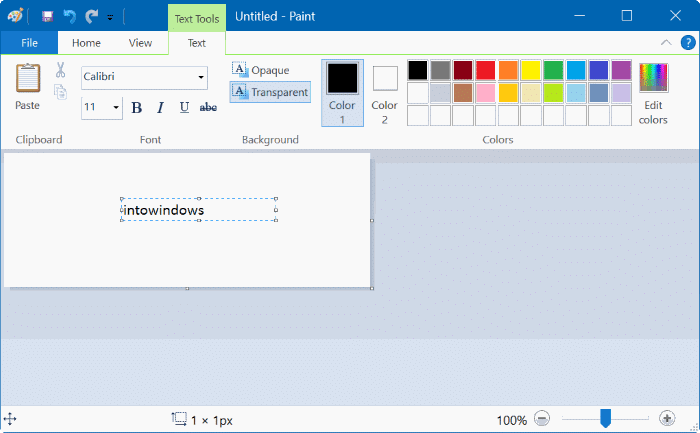The width and height of the screenshot is (700, 433).
Task: Click the Text Tools contextual tab header
Action: coord(197,18)
